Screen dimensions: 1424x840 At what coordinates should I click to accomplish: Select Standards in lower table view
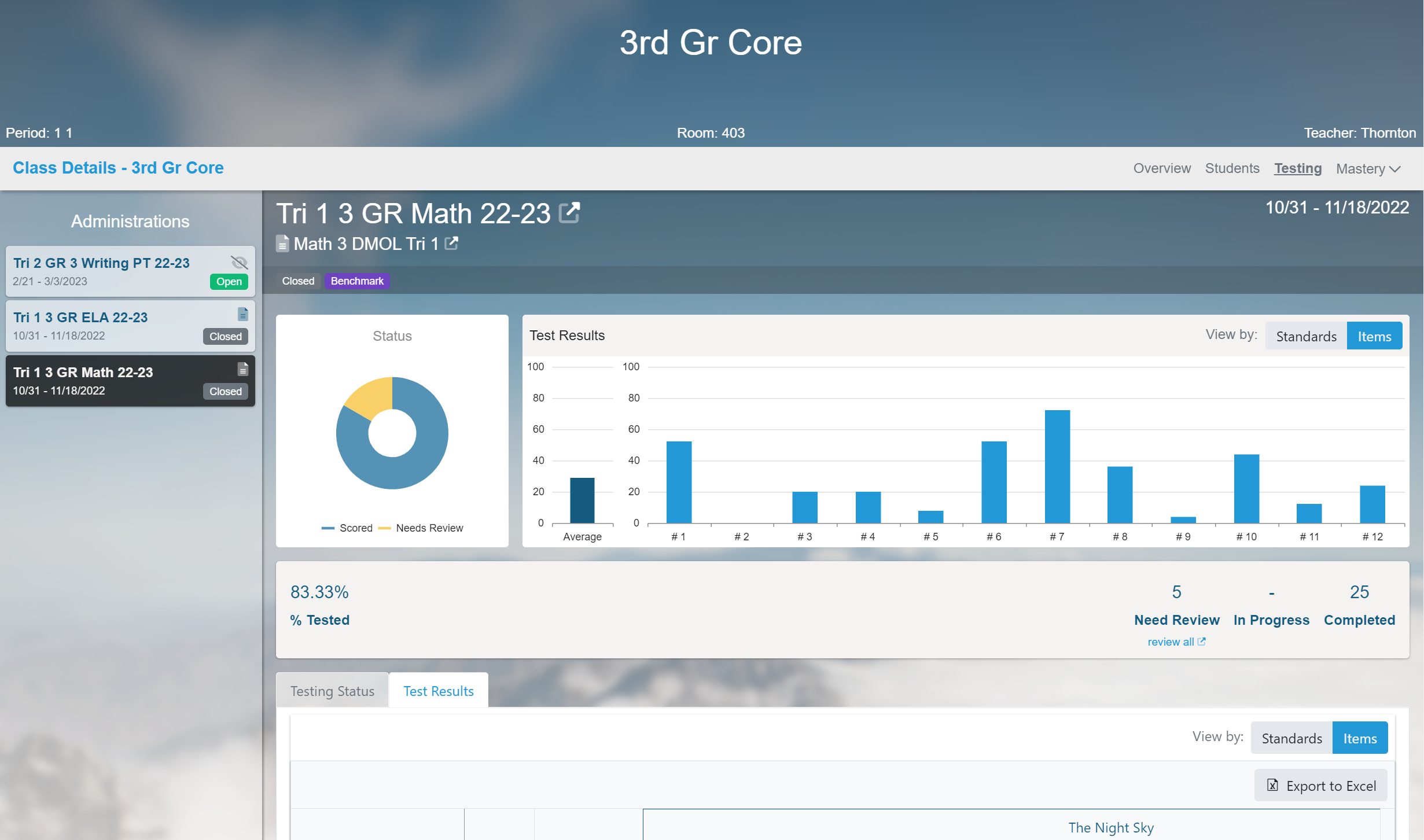tap(1291, 738)
